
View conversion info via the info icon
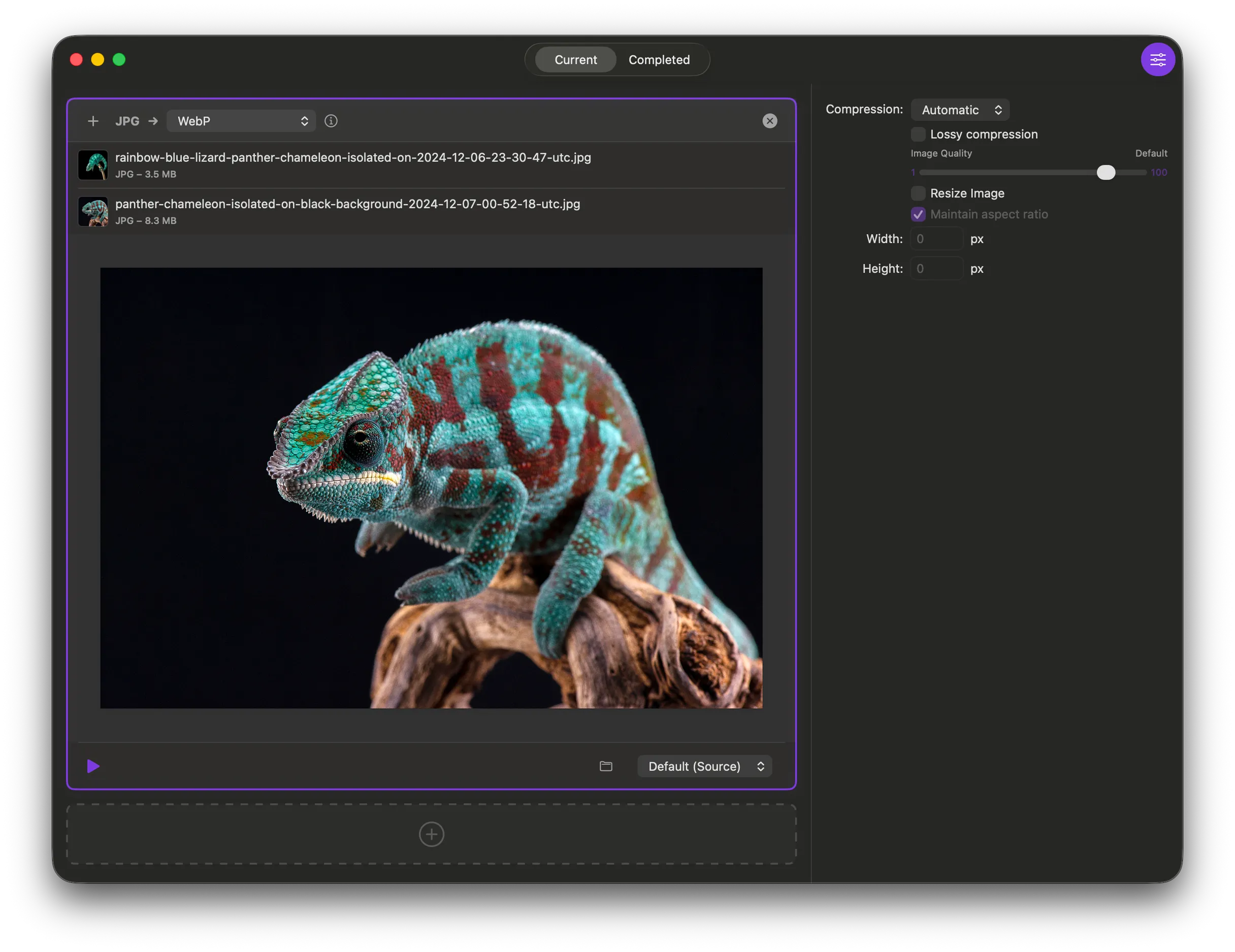click(331, 120)
